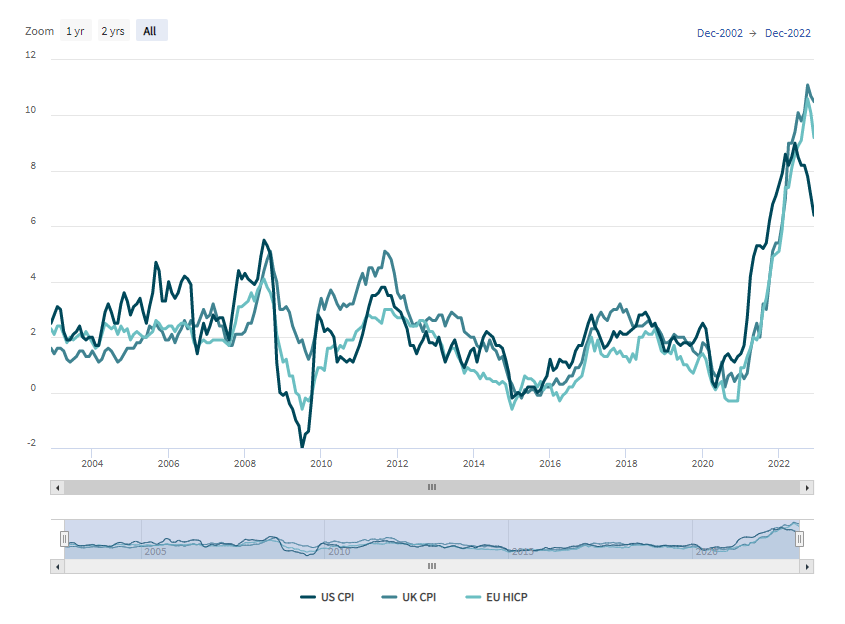Click the right arrow of navigator scrollbar
The image size is (845, 624).
click(807, 566)
